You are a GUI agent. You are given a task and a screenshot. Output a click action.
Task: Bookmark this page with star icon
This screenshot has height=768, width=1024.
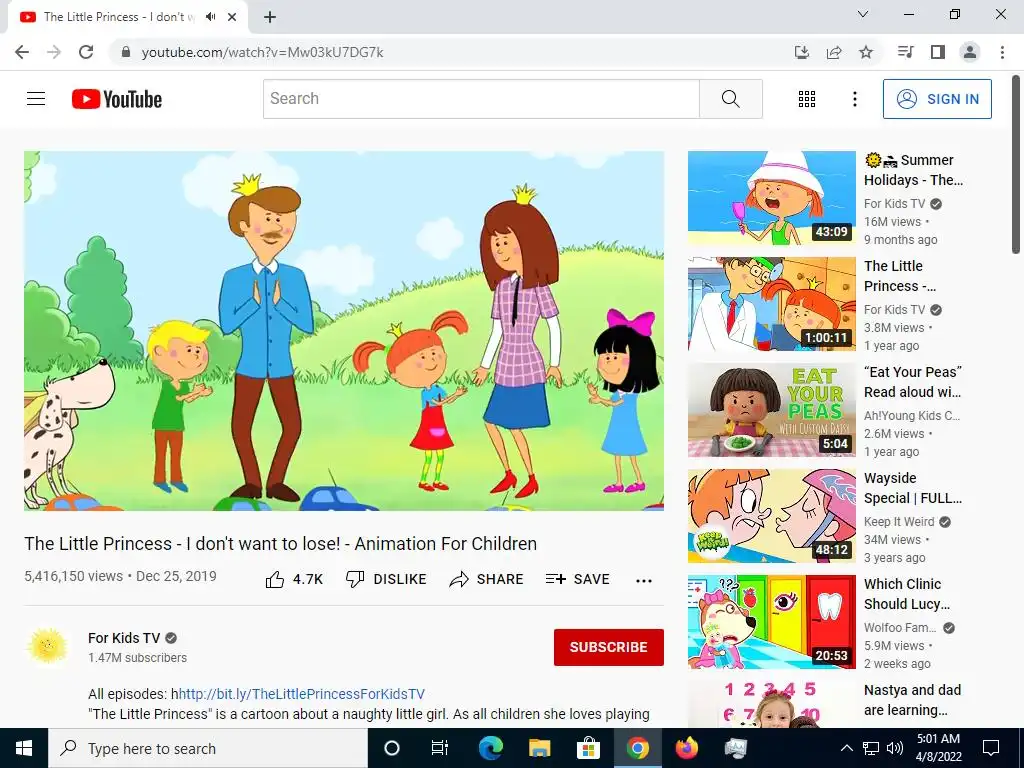(x=866, y=52)
